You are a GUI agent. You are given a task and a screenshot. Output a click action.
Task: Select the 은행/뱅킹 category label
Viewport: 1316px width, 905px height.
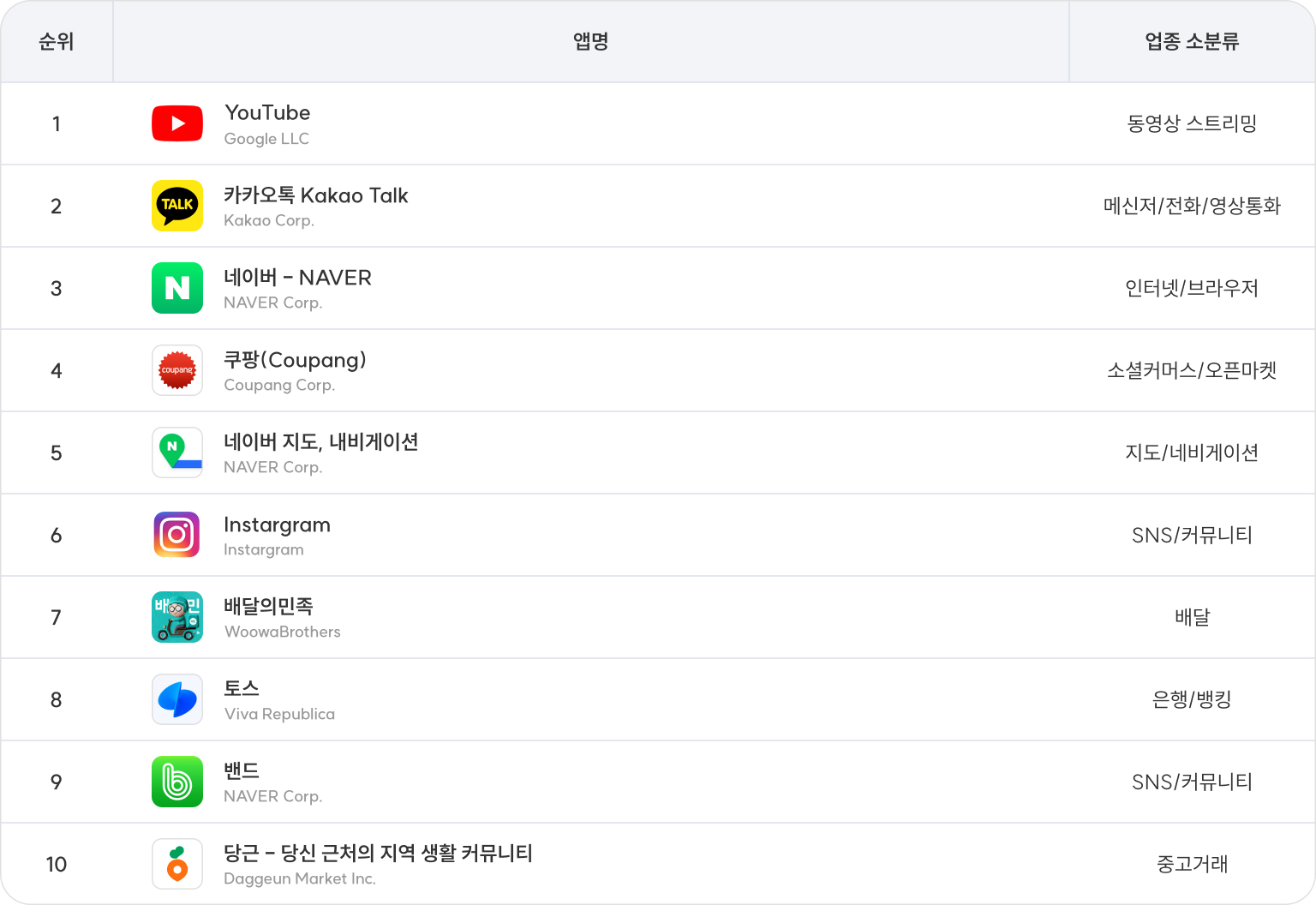1192,699
